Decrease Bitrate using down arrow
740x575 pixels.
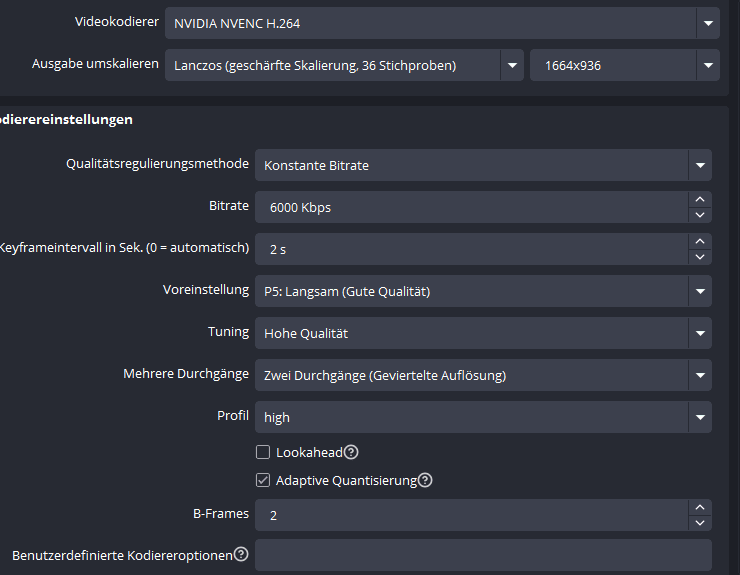tap(700, 214)
